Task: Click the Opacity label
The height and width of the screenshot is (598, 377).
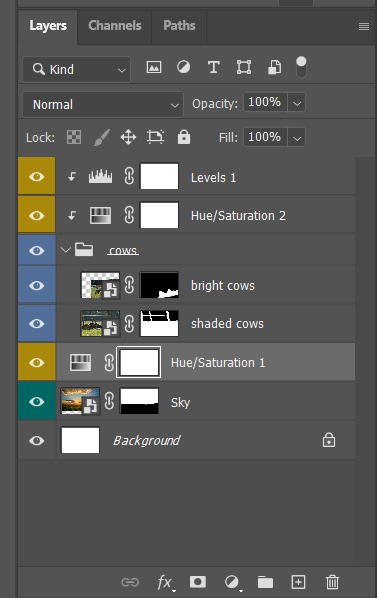Action: 215,104
